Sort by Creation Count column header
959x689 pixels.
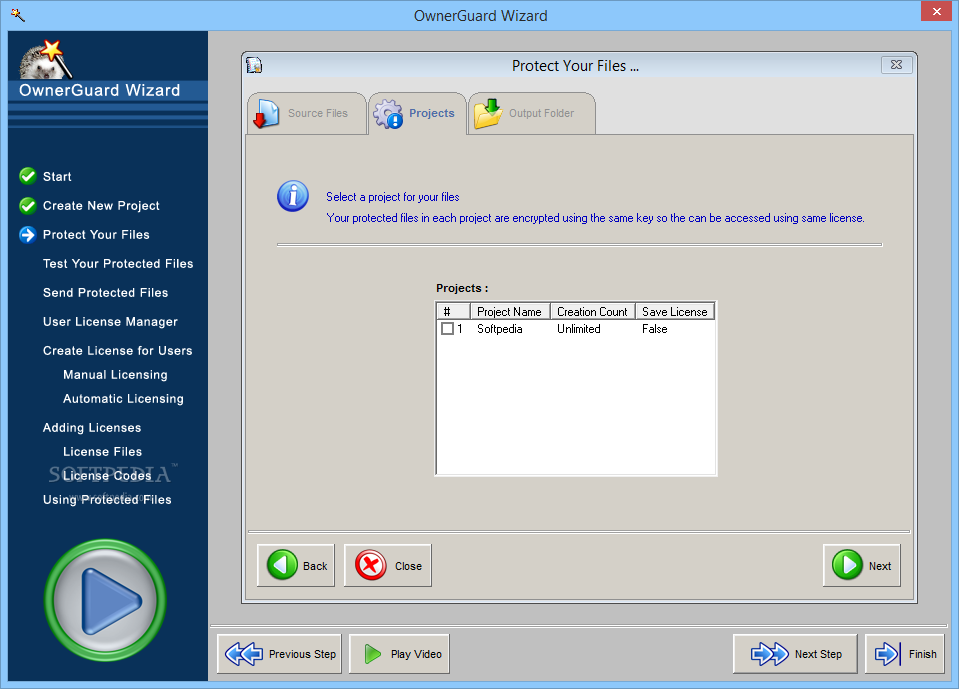click(593, 312)
